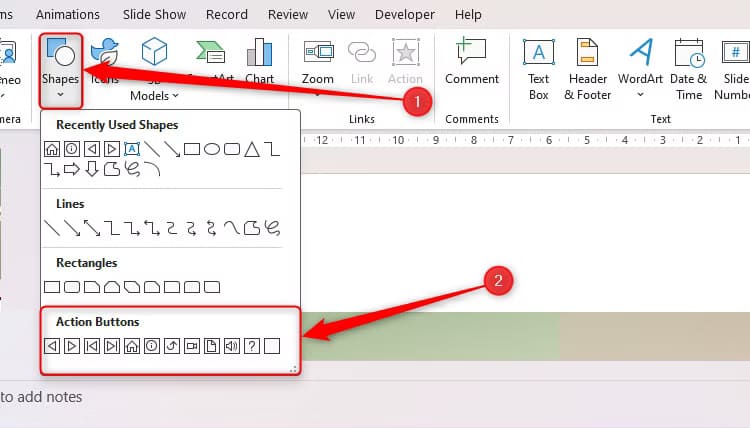750x428 pixels.
Task: Open the Slide Show tab
Action: pos(154,15)
